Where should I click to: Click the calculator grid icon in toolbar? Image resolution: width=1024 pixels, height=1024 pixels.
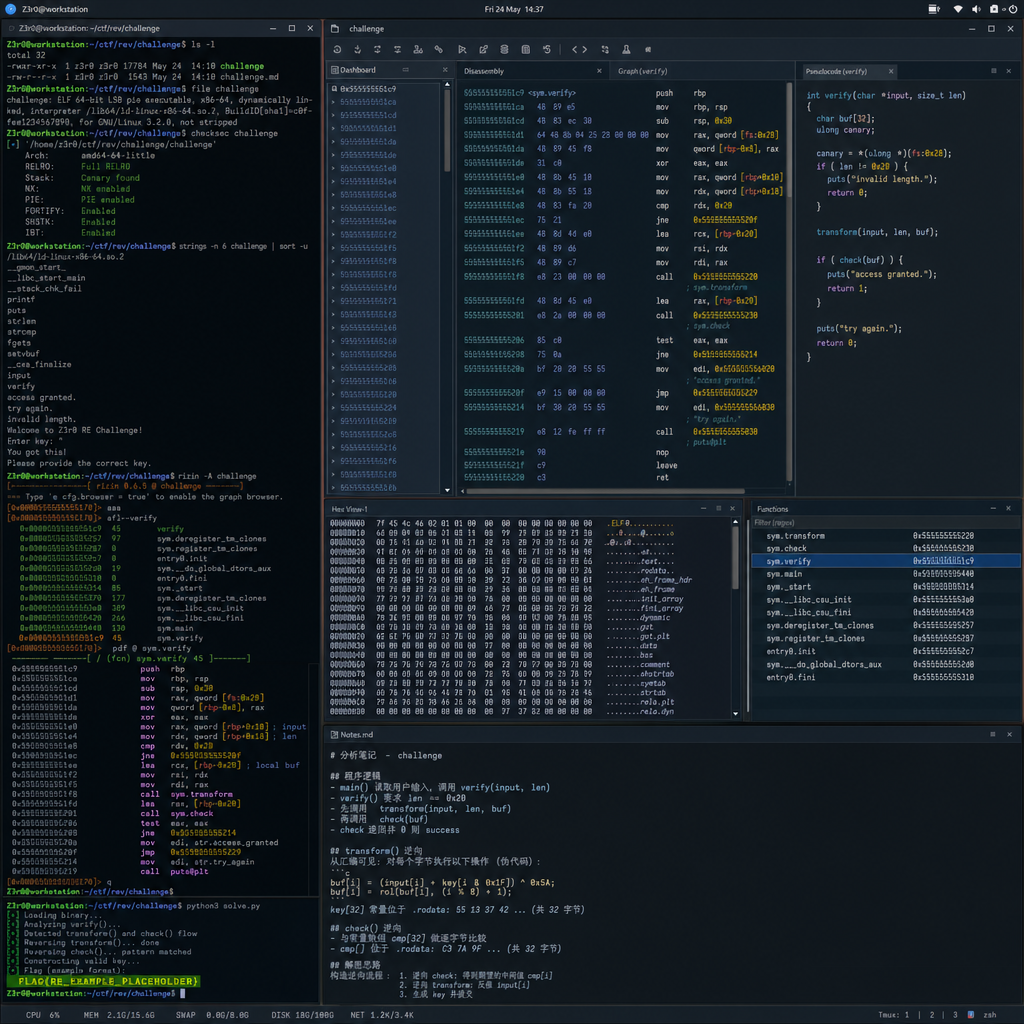pyautogui.click(x=526, y=50)
